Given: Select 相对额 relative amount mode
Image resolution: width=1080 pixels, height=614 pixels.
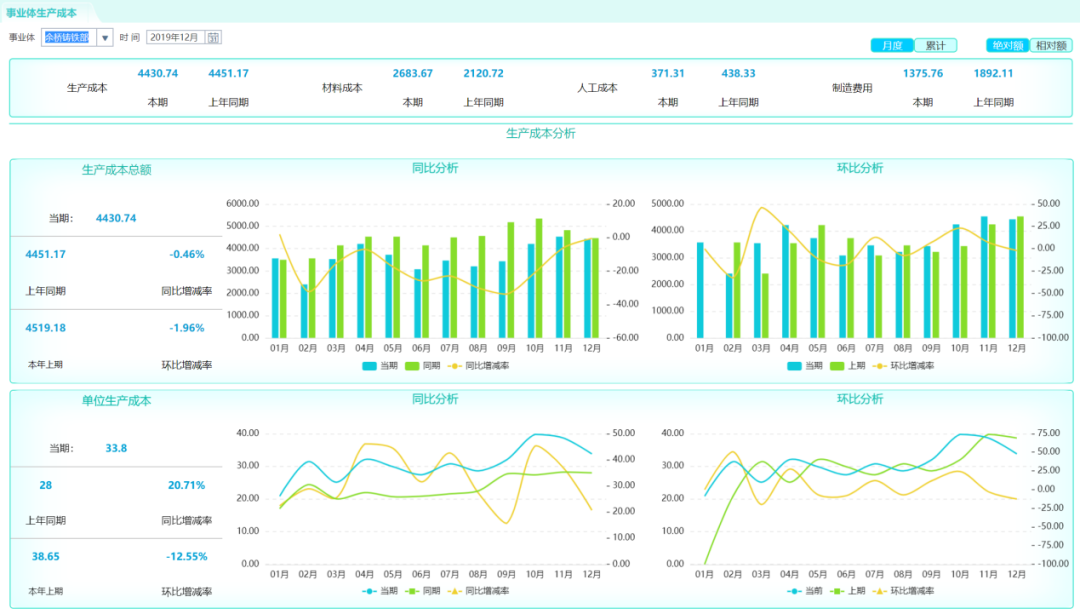Looking at the screenshot, I should 1051,45.
